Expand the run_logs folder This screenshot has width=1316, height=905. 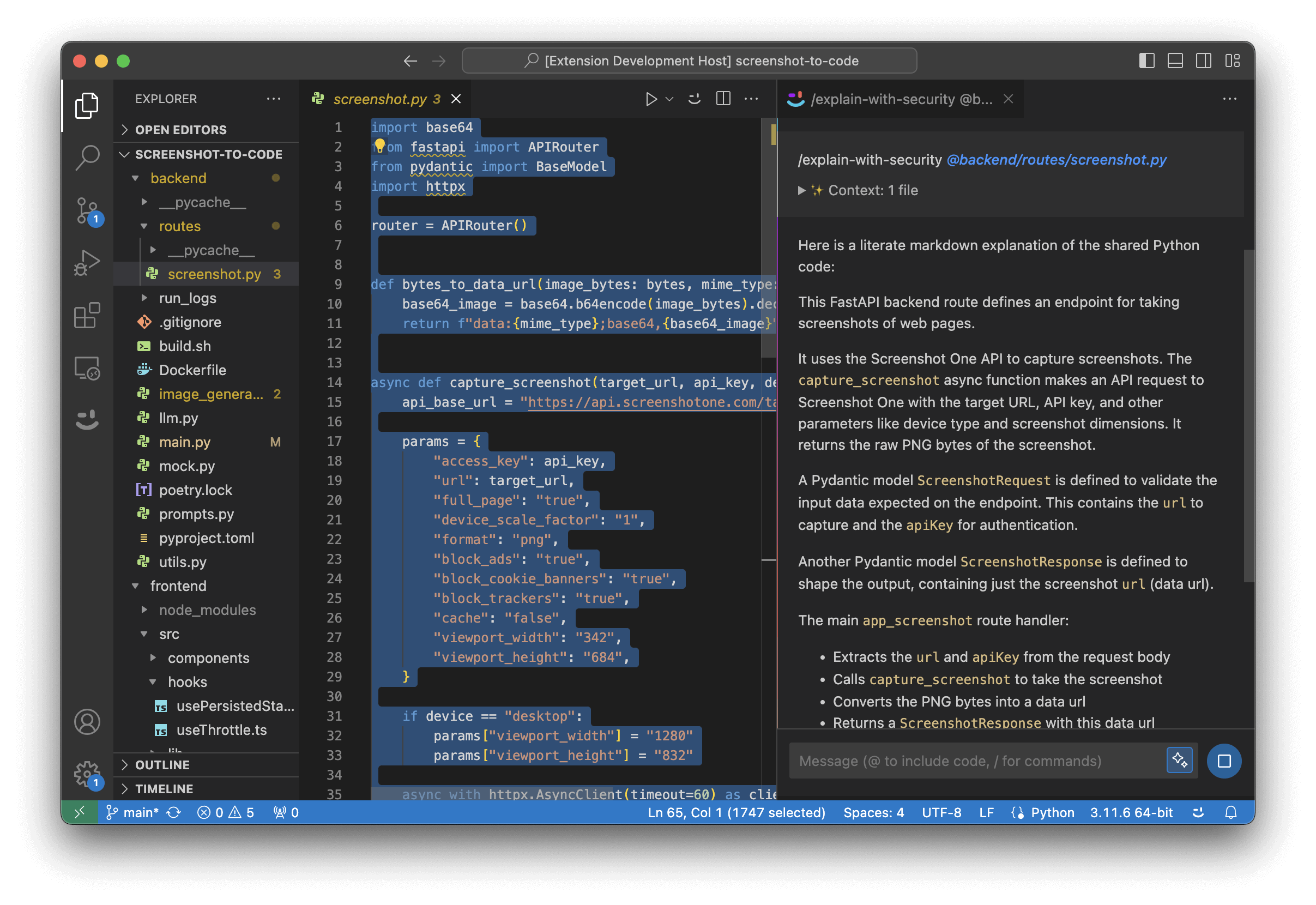pos(206,298)
